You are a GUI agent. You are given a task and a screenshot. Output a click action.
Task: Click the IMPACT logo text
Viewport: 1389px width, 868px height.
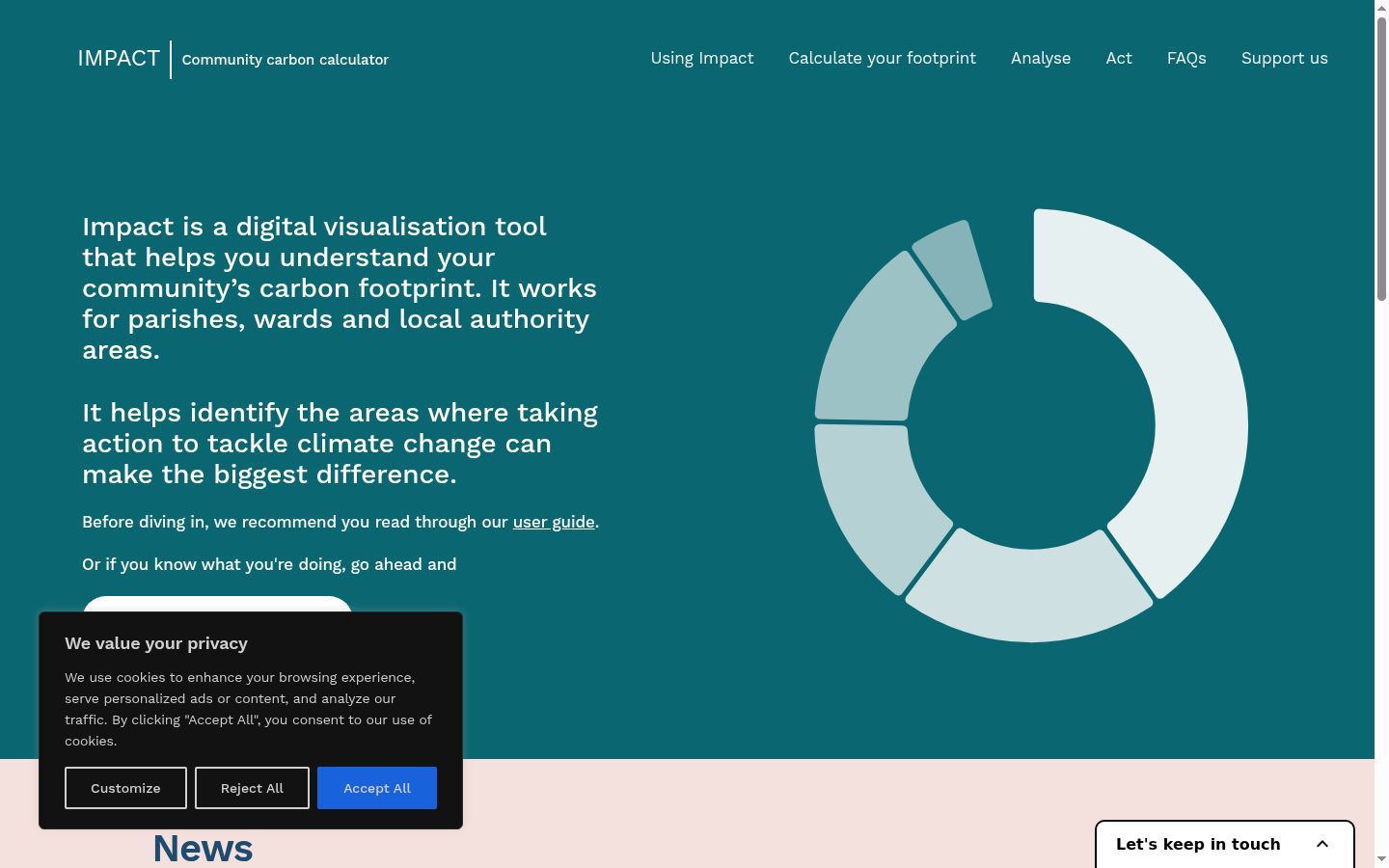119,59
